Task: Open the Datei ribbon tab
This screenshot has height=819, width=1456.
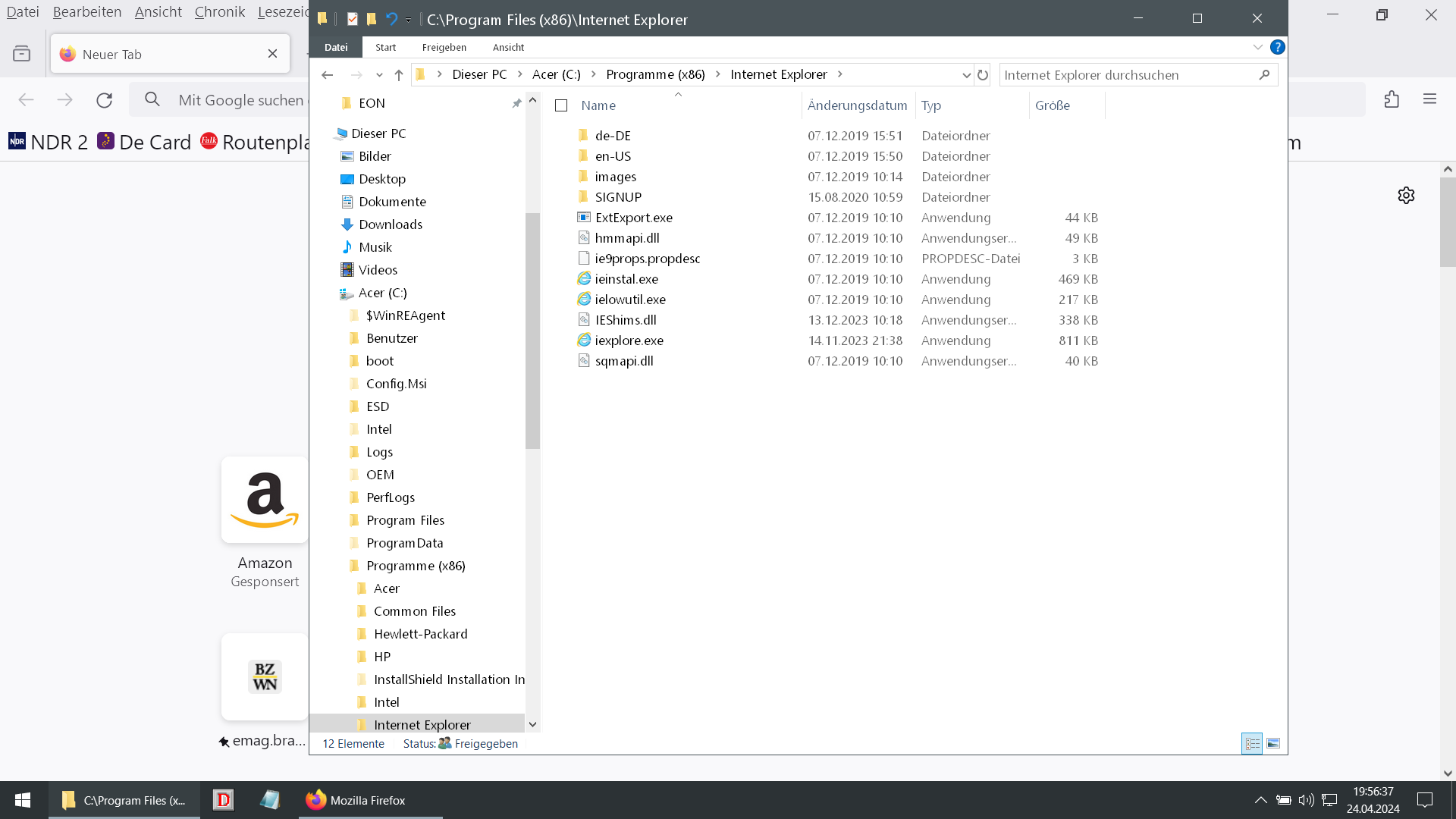Action: point(336,47)
